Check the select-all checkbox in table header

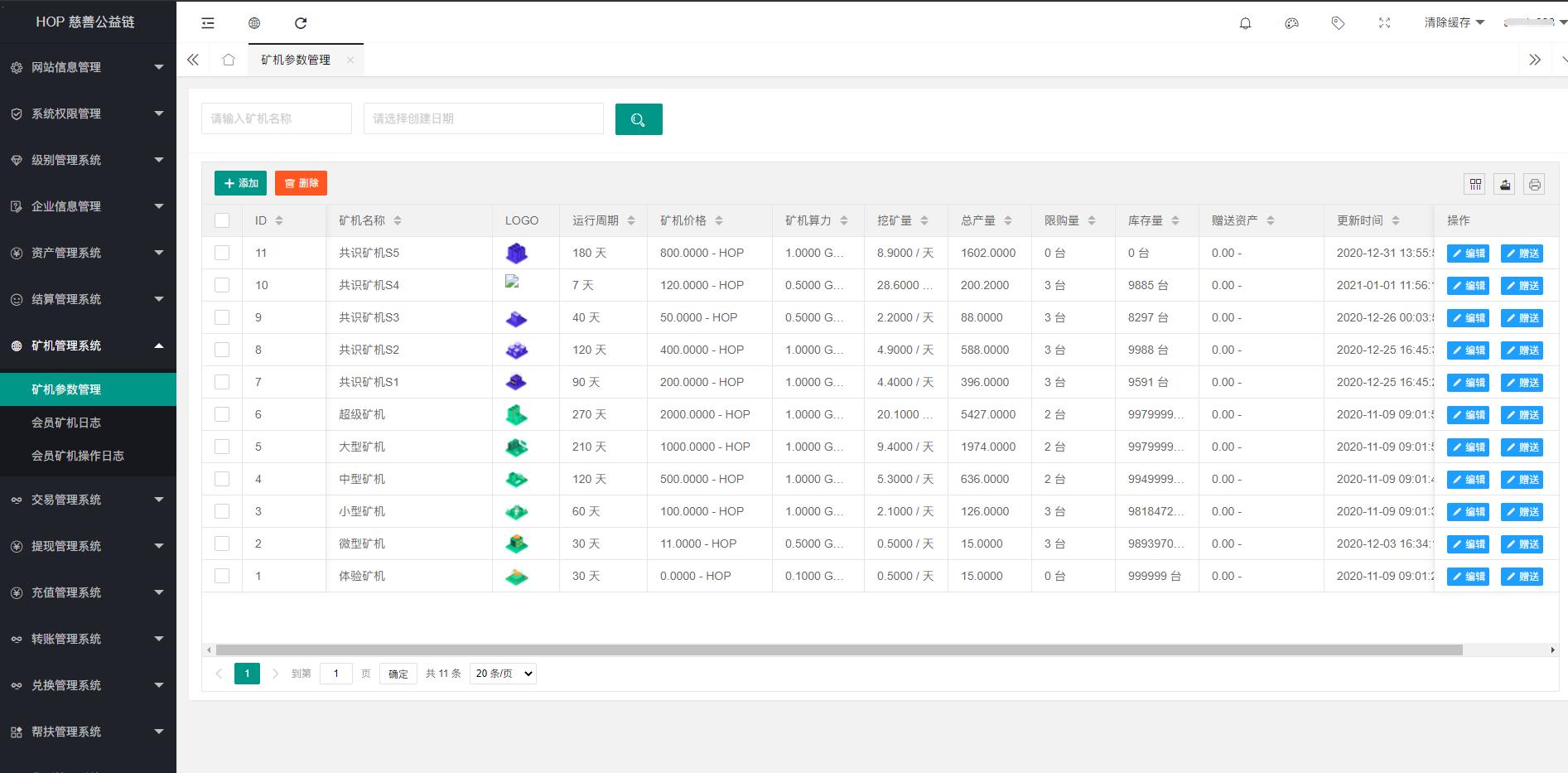pos(222,220)
